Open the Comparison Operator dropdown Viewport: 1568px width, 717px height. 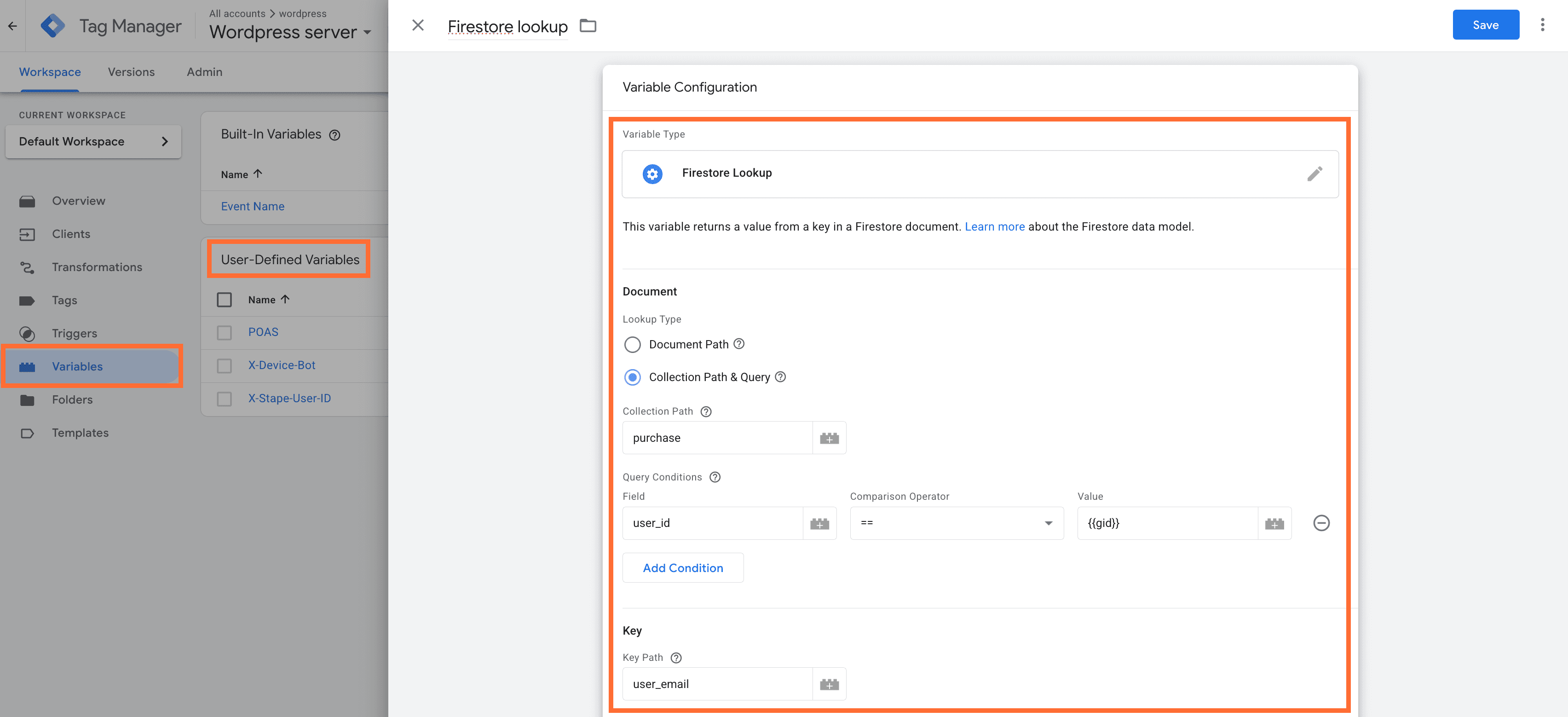point(956,523)
